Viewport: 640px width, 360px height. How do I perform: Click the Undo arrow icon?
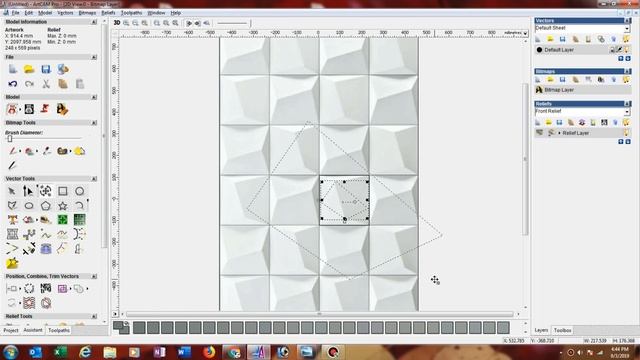point(13,84)
